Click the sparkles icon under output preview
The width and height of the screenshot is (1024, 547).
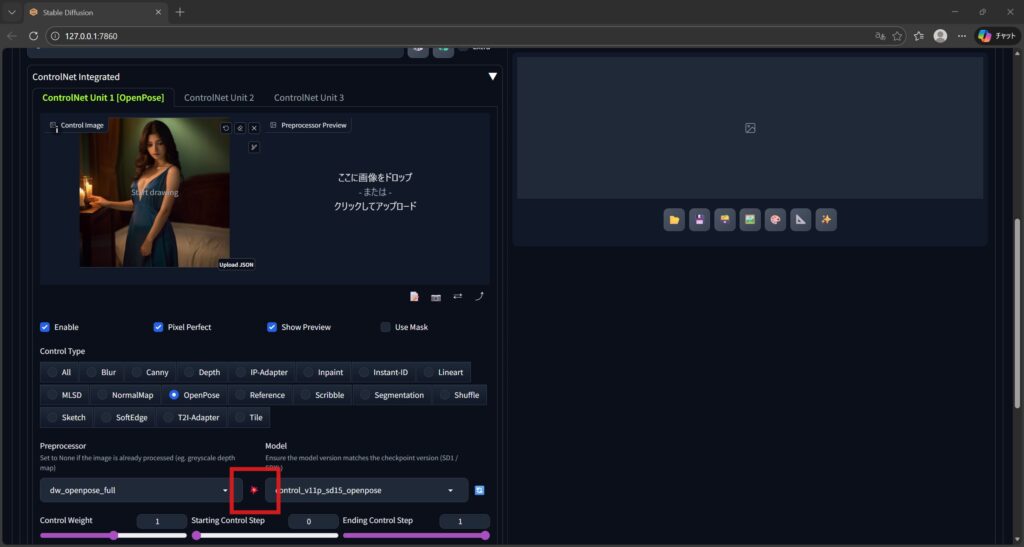click(x=825, y=219)
